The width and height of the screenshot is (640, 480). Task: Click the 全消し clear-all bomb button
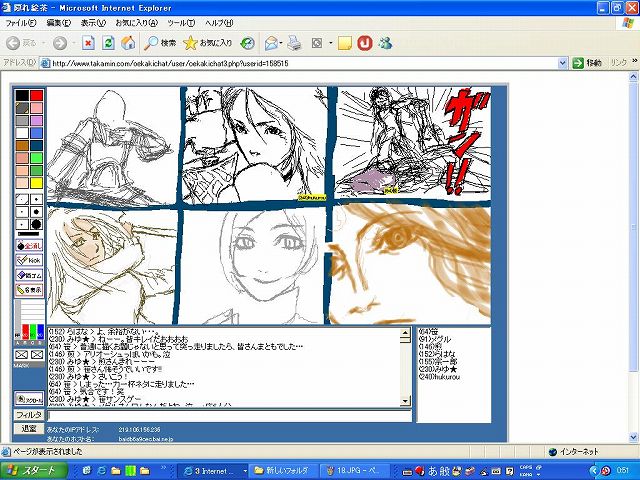click(x=29, y=246)
